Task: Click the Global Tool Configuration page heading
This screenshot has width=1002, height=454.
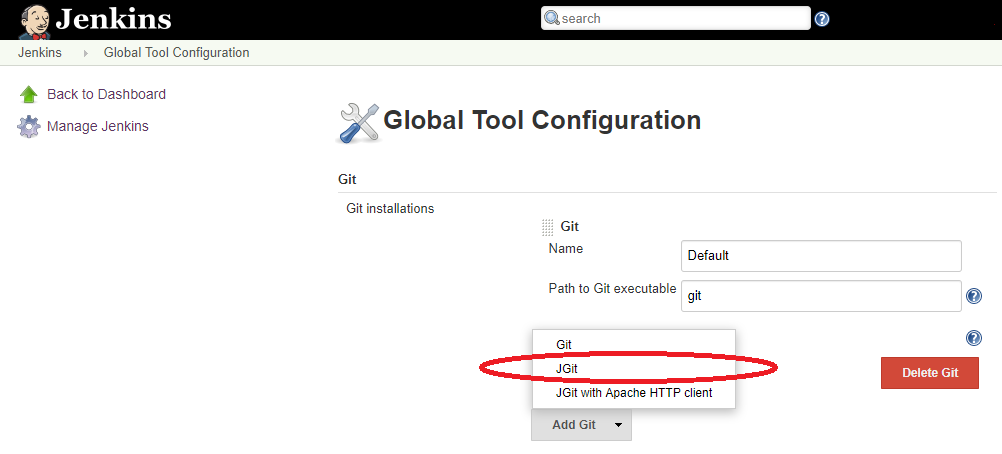Action: pos(542,120)
